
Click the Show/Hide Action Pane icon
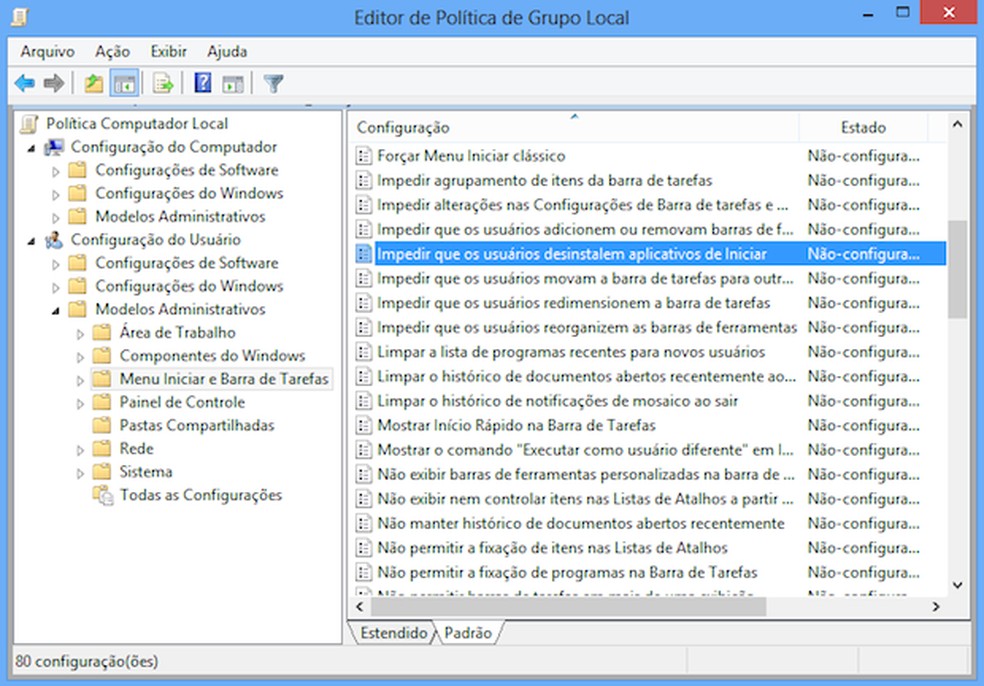click(x=232, y=82)
